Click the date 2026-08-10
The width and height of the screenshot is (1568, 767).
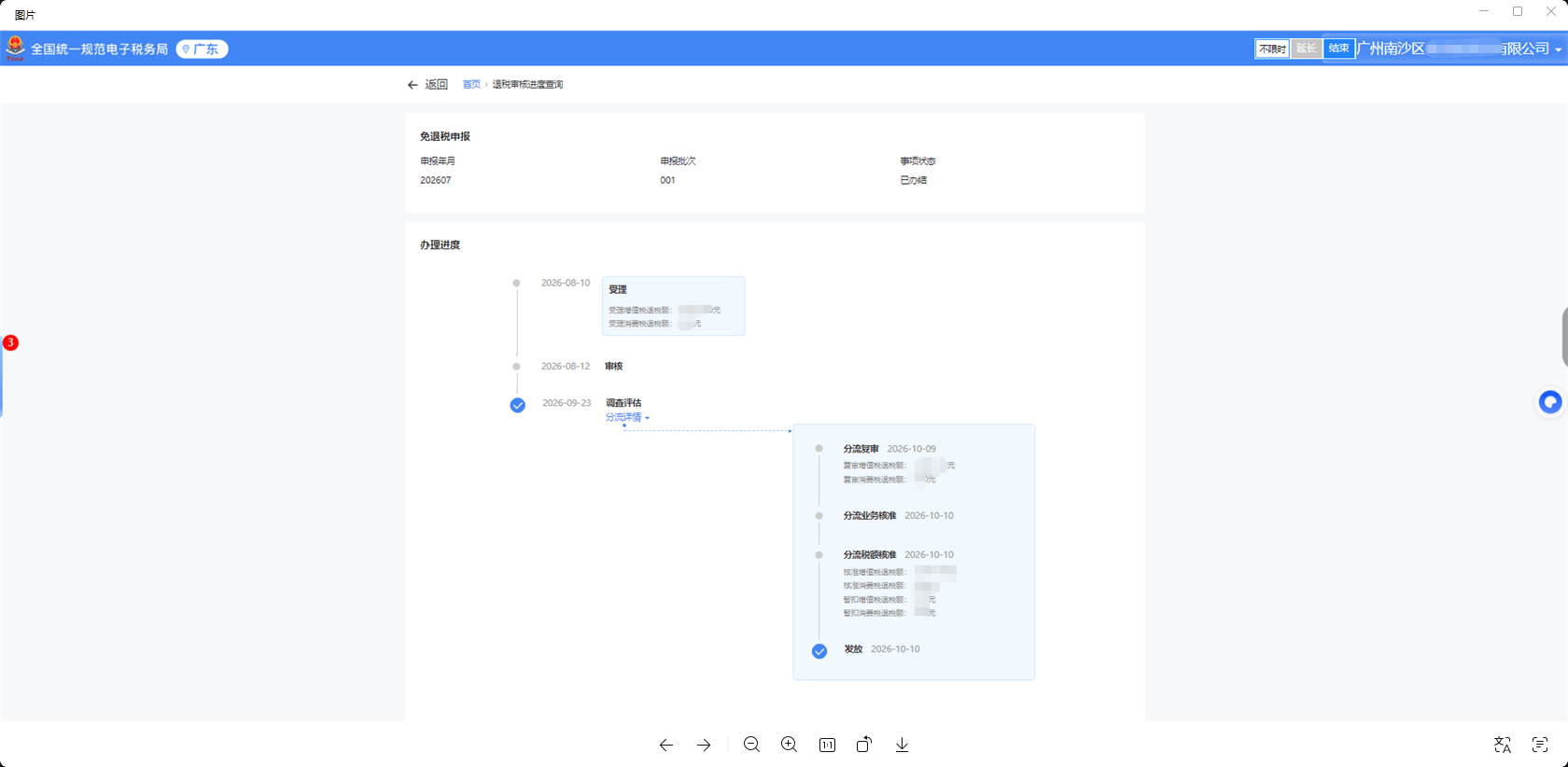coord(566,283)
